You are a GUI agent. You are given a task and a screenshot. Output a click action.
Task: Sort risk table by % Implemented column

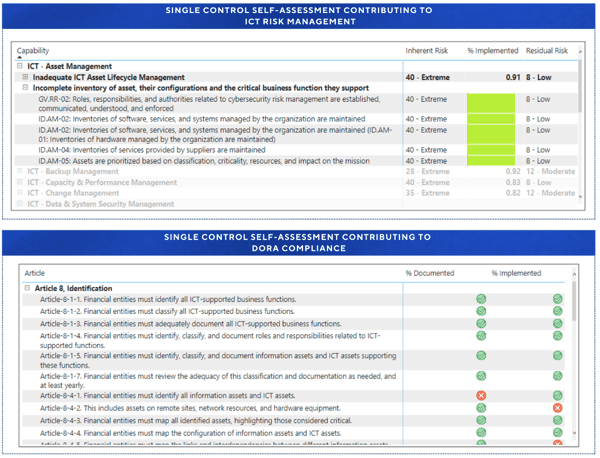coord(492,51)
